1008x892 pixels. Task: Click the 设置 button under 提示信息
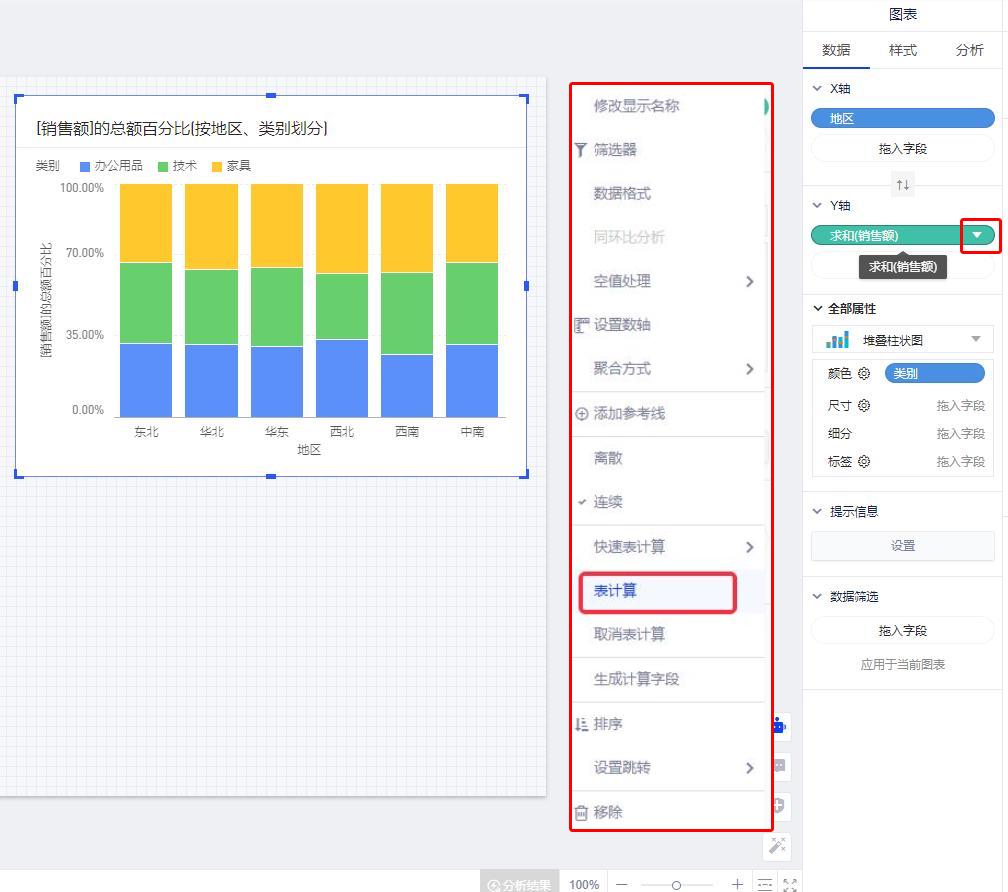point(902,545)
